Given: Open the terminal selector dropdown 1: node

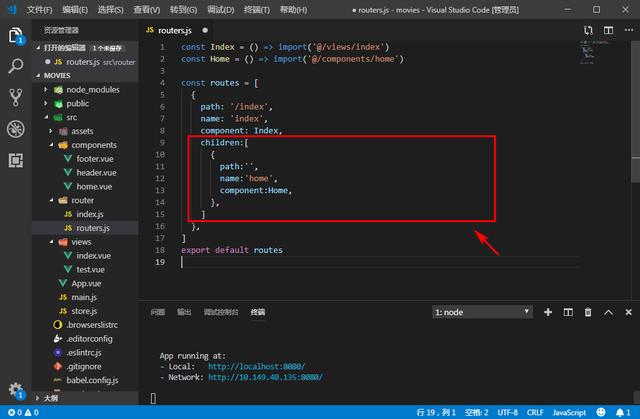Looking at the screenshot, I should coord(482,312).
